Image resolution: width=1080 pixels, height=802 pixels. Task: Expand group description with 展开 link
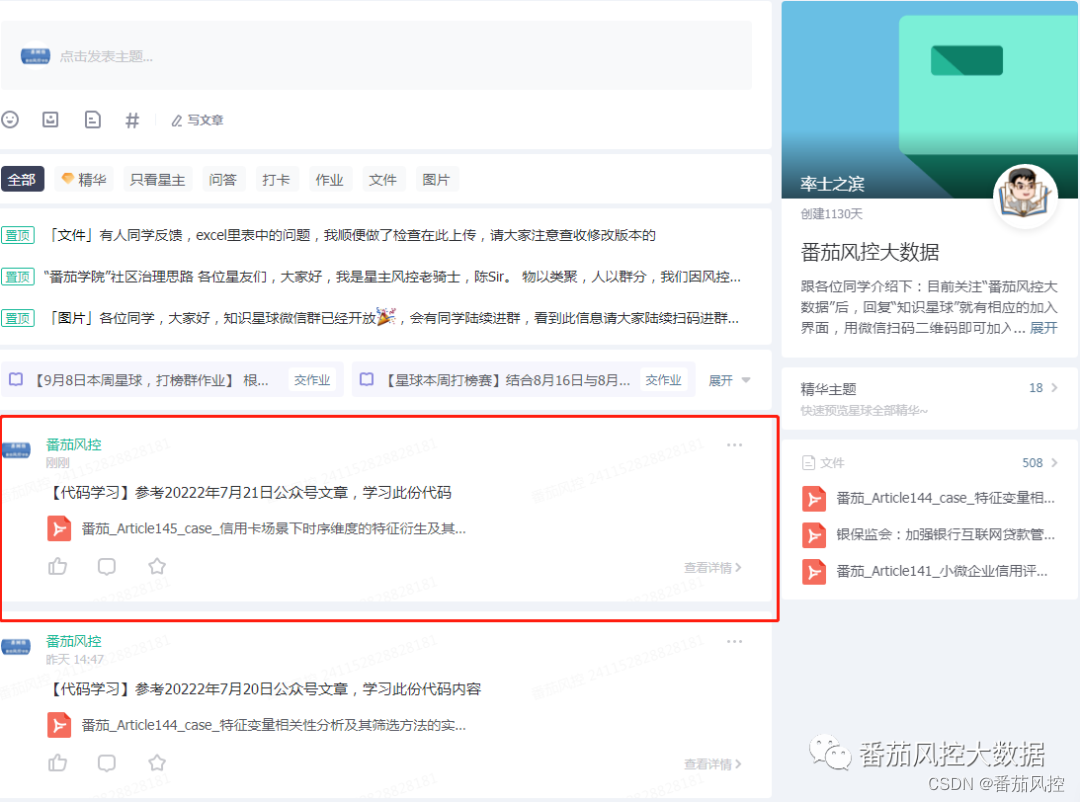point(1043,328)
